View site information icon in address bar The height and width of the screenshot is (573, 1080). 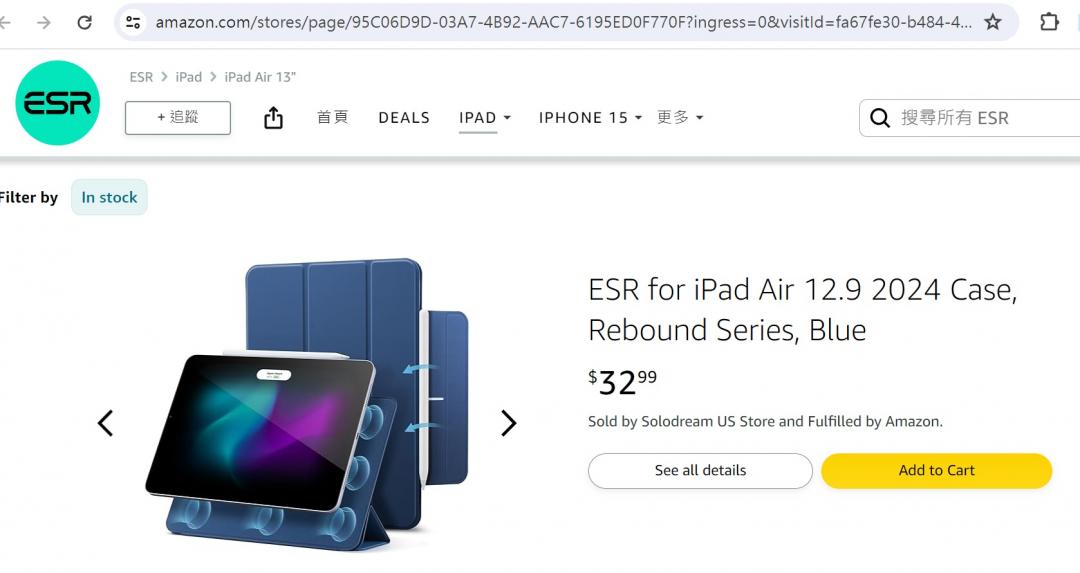coord(134,22)
